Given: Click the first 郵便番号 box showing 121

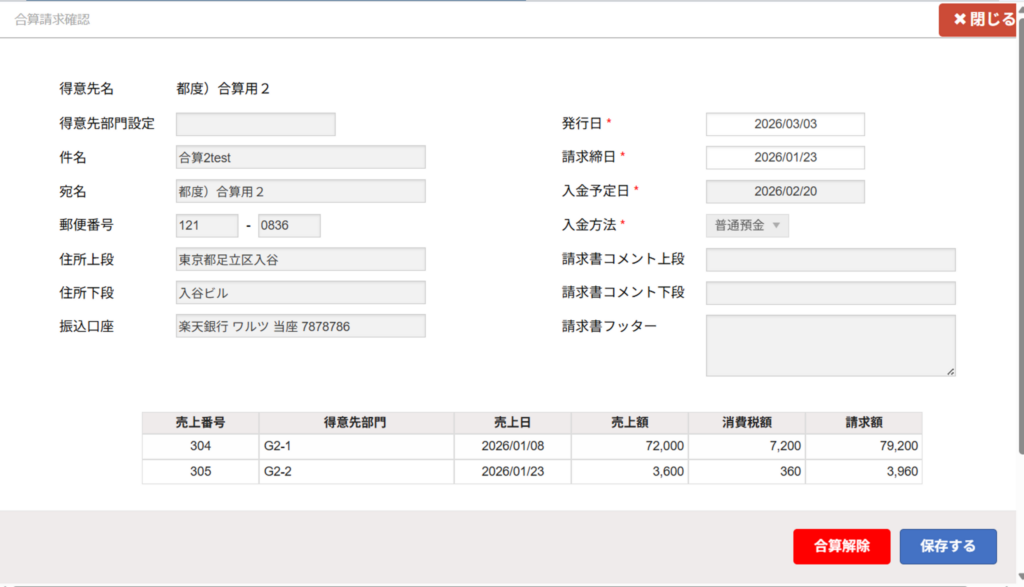Looking at the screenshot, I should click(x=207, y=226).
